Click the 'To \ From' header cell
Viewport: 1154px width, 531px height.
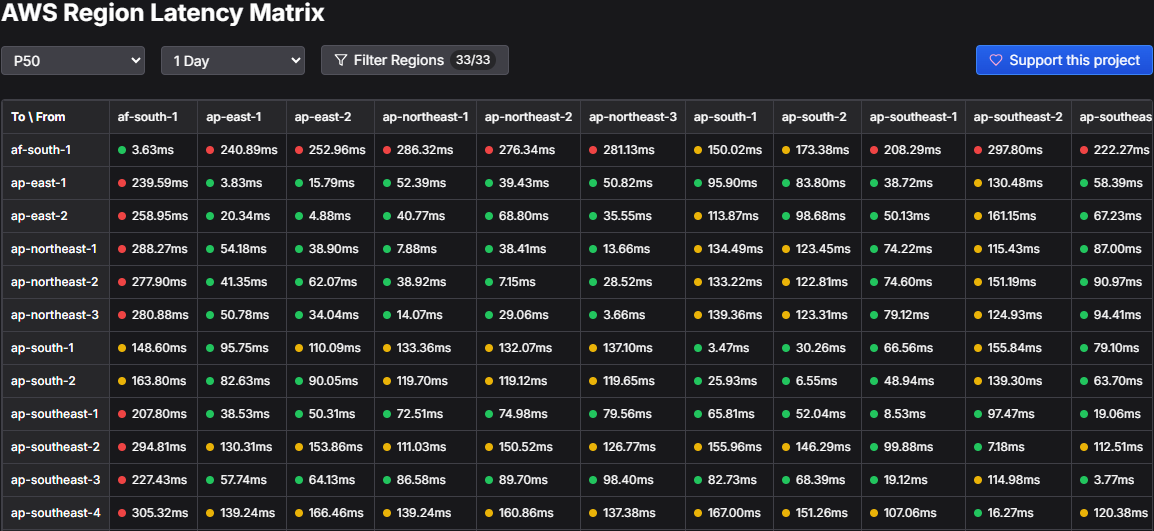[x=56, y=116]
